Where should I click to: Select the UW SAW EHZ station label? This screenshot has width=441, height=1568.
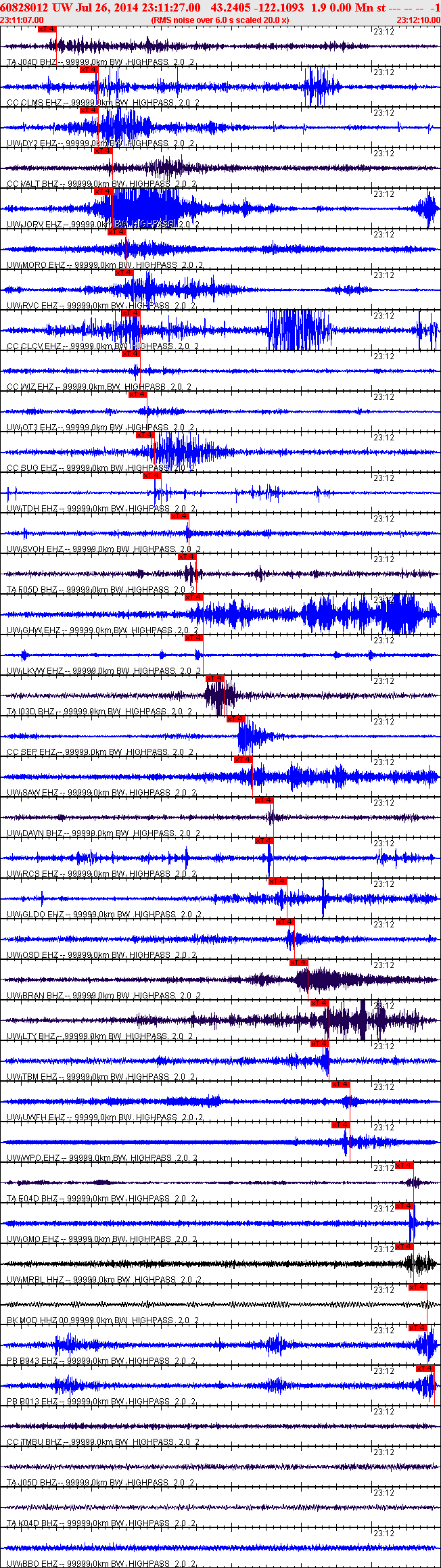pos(32,793)
